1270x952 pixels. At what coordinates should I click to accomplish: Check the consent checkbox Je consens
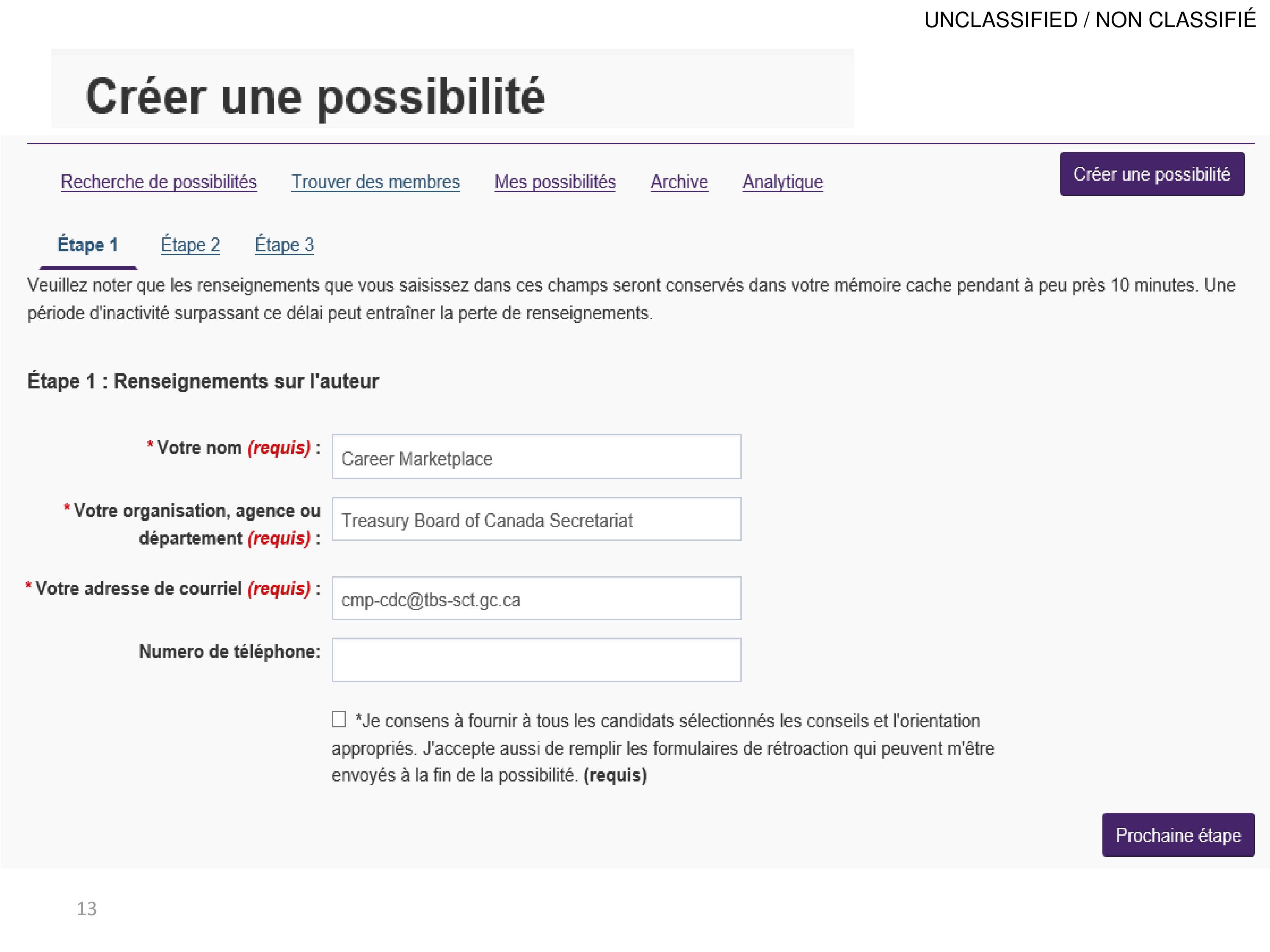pyautogui.click(x=339, y=719)
